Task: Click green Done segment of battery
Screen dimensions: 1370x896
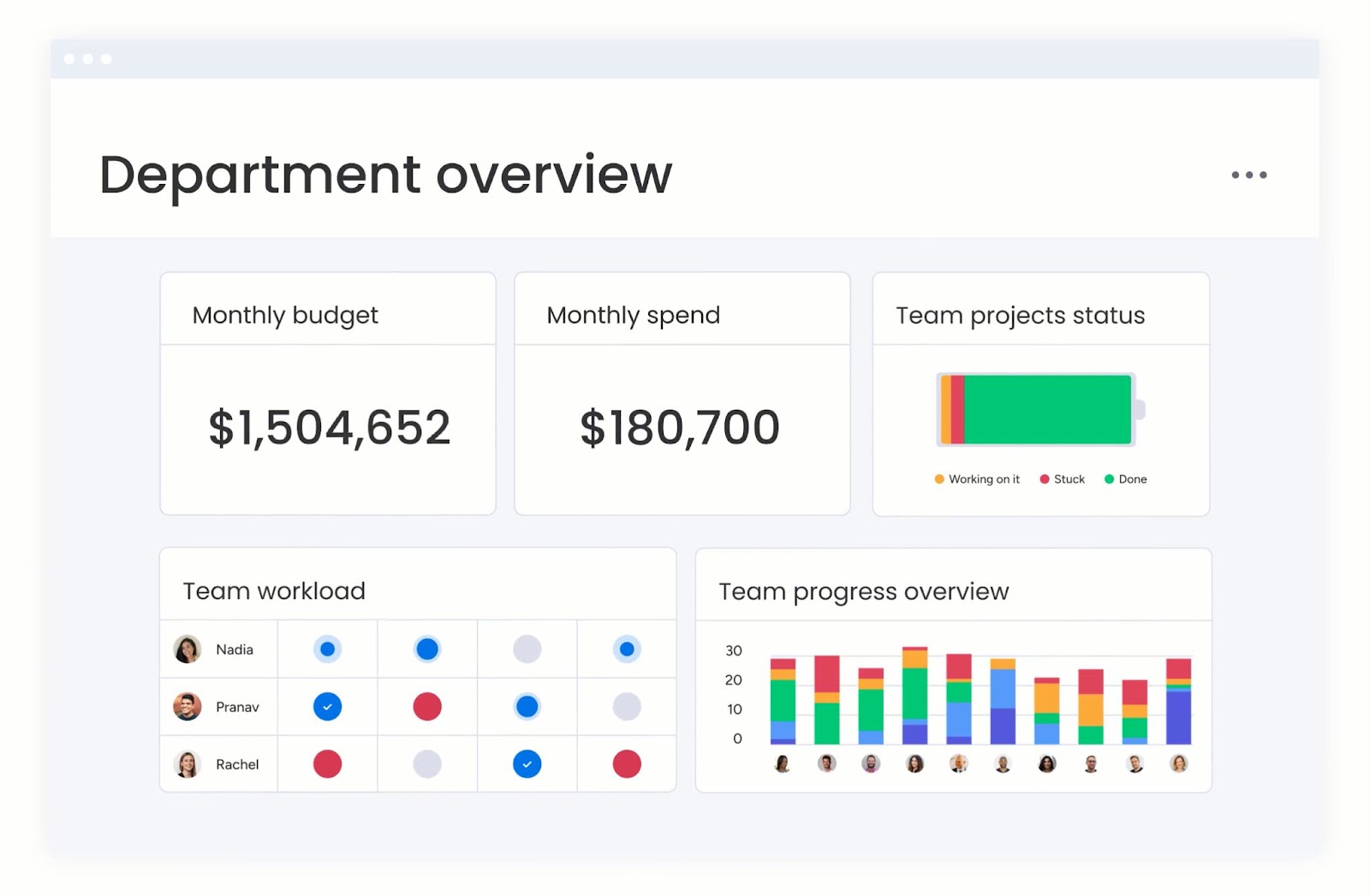Action: [1048, 410]
